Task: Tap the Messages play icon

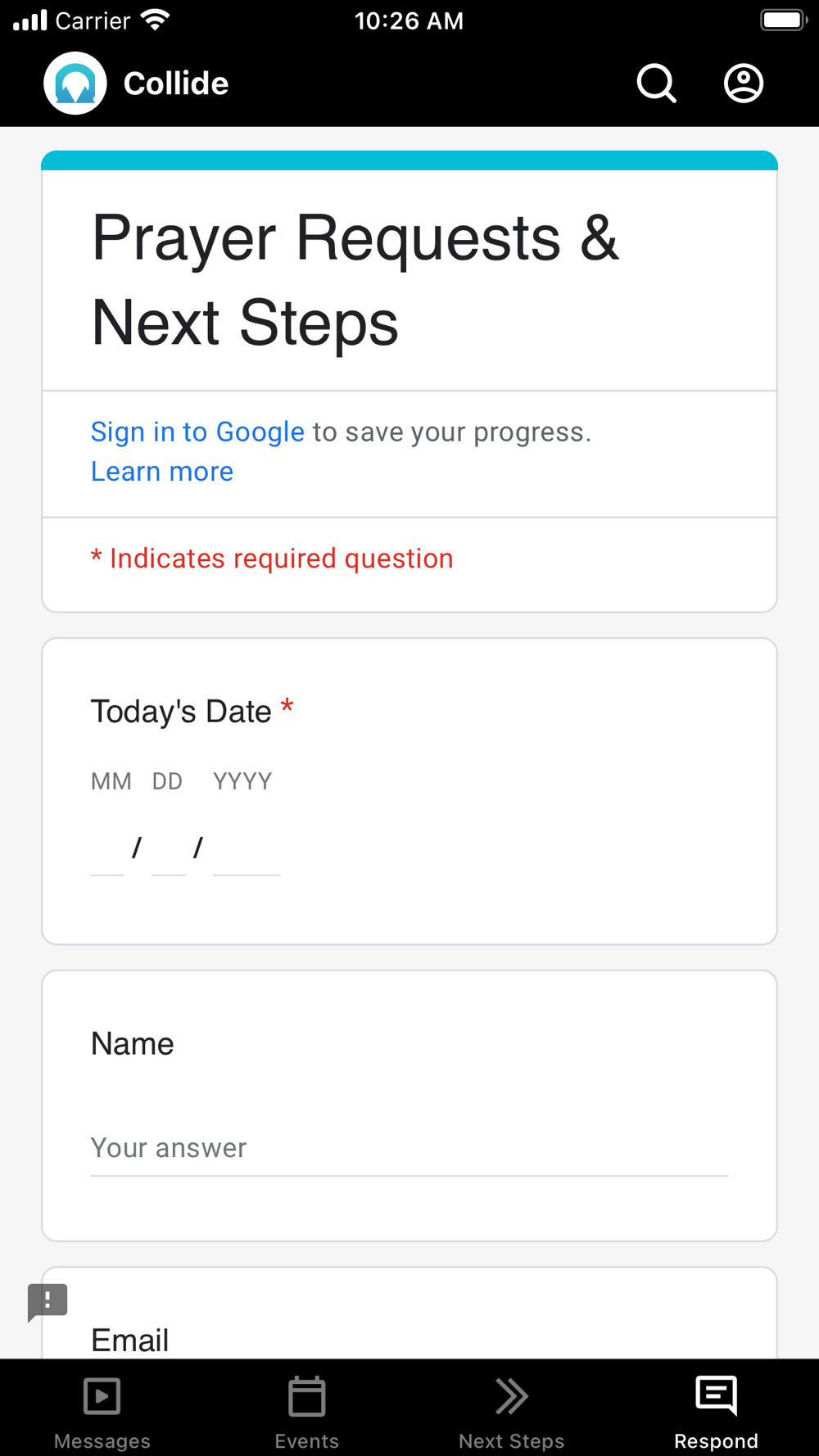Action: pyautogui.click(x=102, y=1396)
